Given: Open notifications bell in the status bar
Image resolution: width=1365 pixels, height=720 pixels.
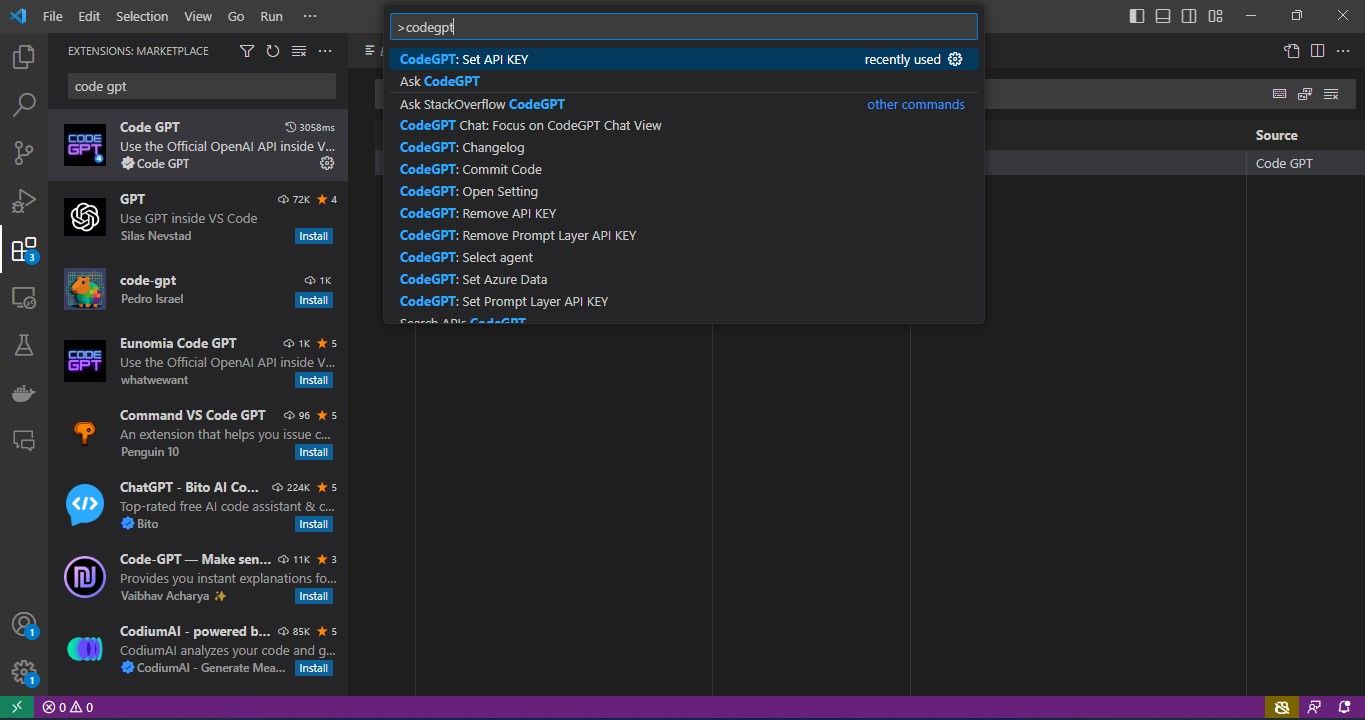Looking at the screenshot, I should (1343, 706).
